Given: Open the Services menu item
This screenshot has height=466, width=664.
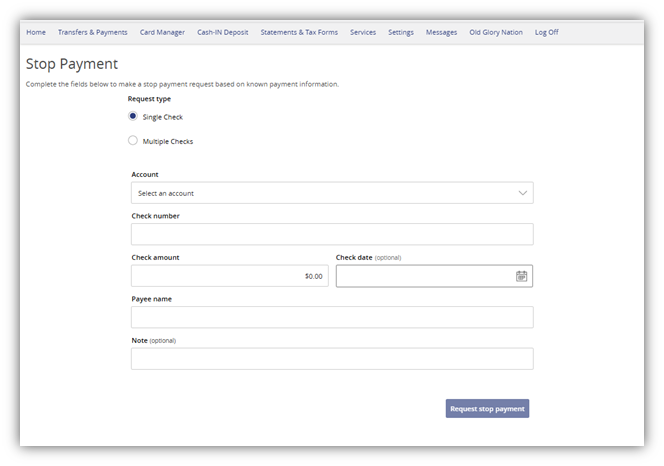Looking at the screenshot, I should point(363,32).
